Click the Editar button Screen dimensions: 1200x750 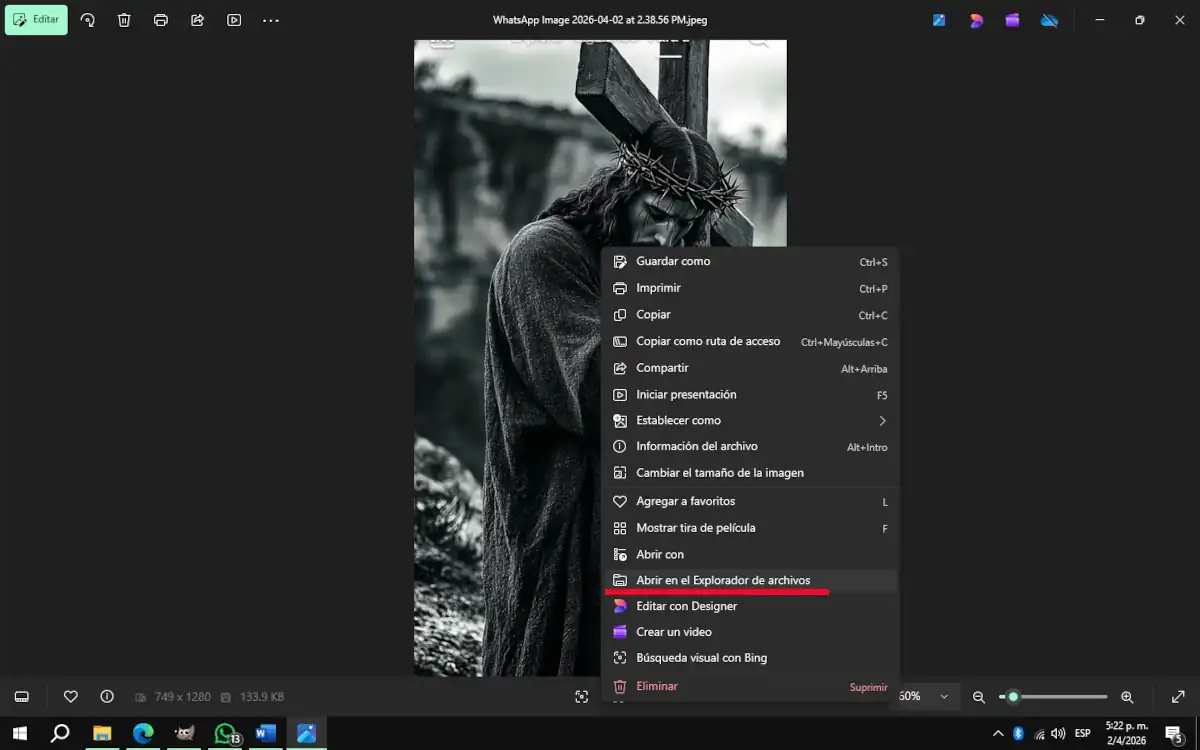click(x=36, y=20)
